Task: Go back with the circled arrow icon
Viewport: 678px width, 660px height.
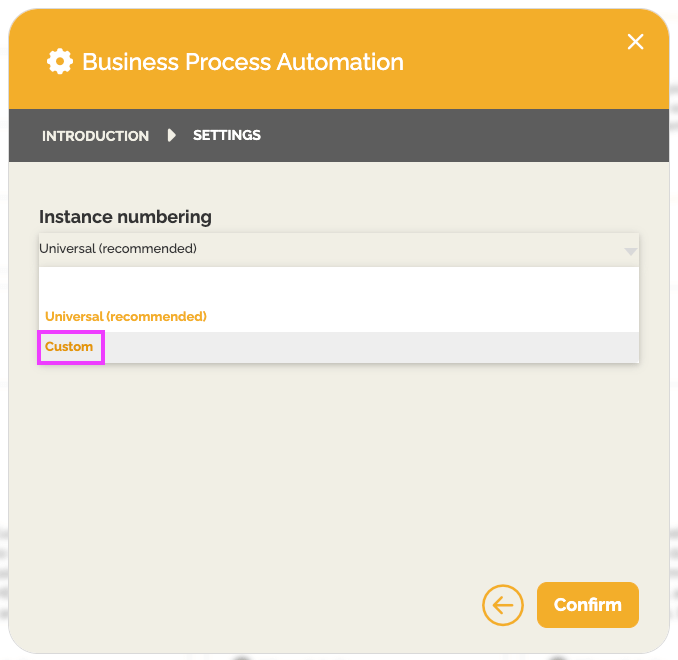Action: point(502,605)
